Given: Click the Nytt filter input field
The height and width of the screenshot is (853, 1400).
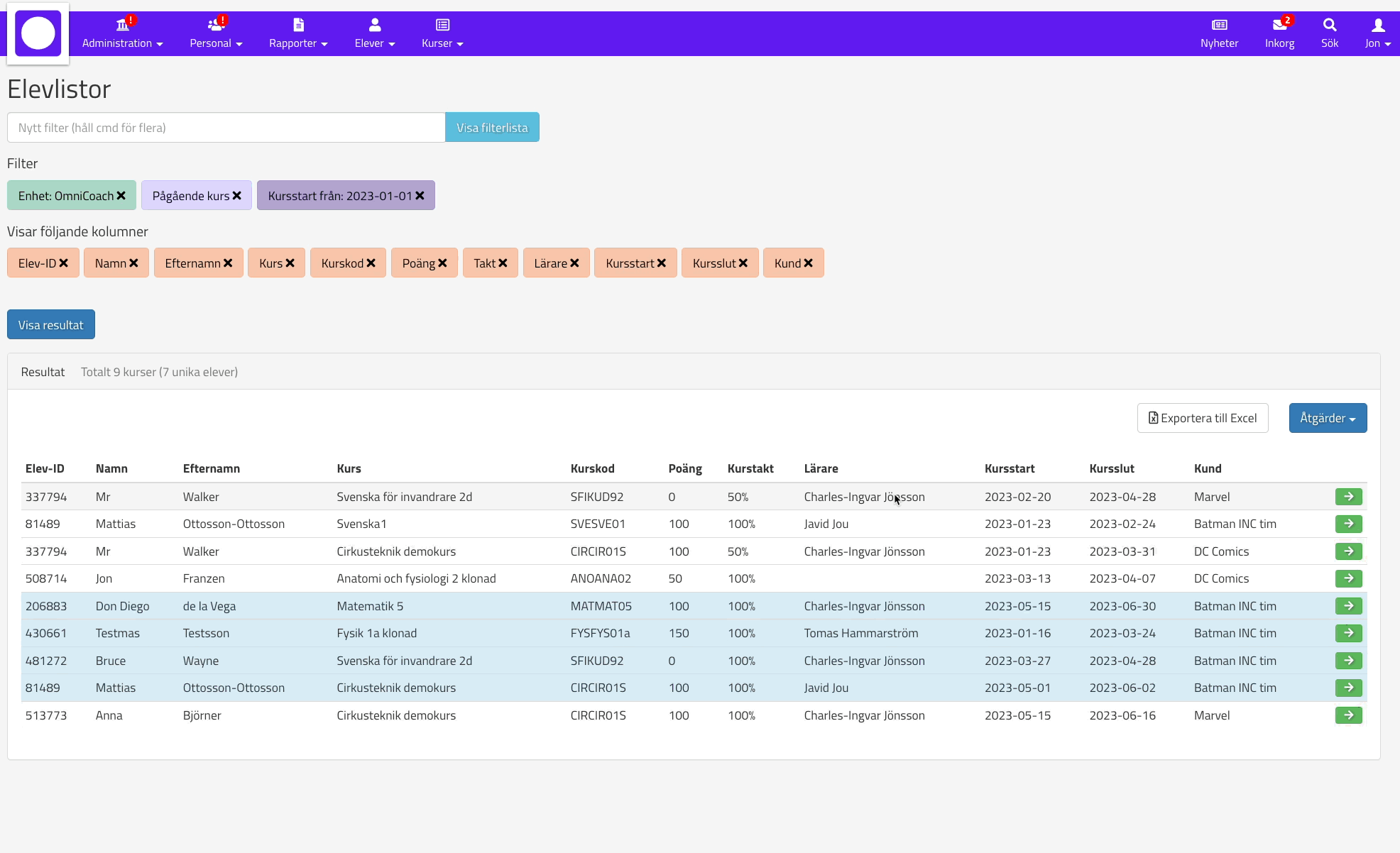Looking at the screenshot, I should pos(226,128).
